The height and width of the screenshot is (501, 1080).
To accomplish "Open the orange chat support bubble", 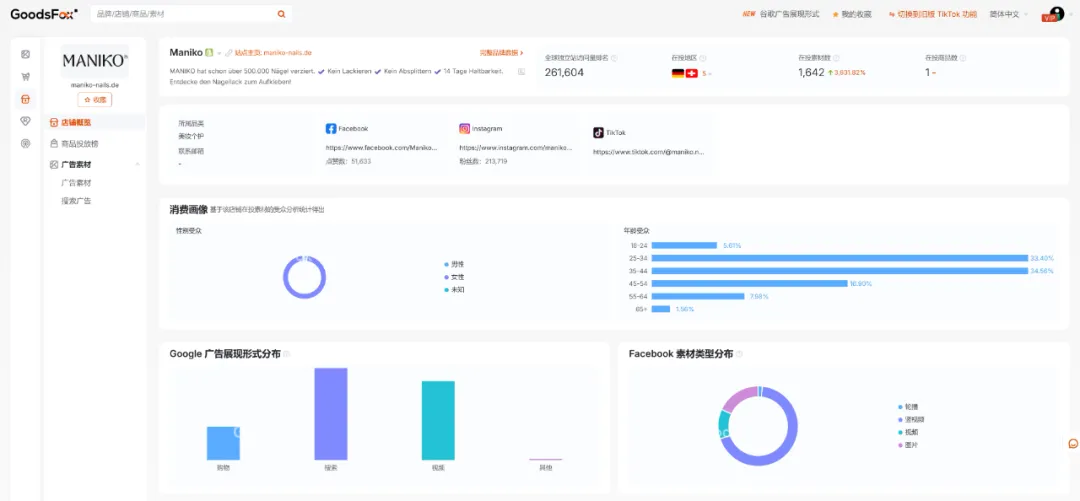I will [1072, 443].
